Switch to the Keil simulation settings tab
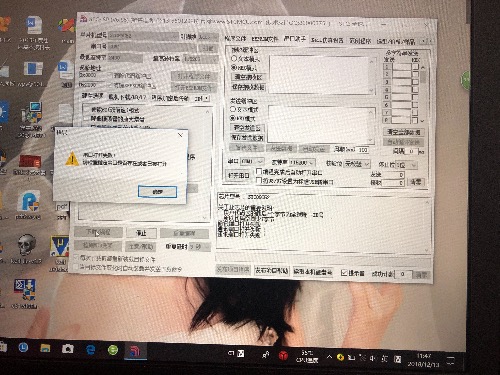The width and height of the screenshot is (500, 375). point(327,40)
